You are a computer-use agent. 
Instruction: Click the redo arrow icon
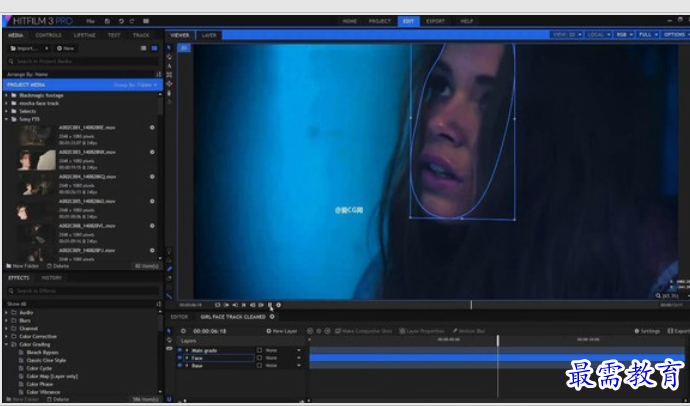(132, 21)
